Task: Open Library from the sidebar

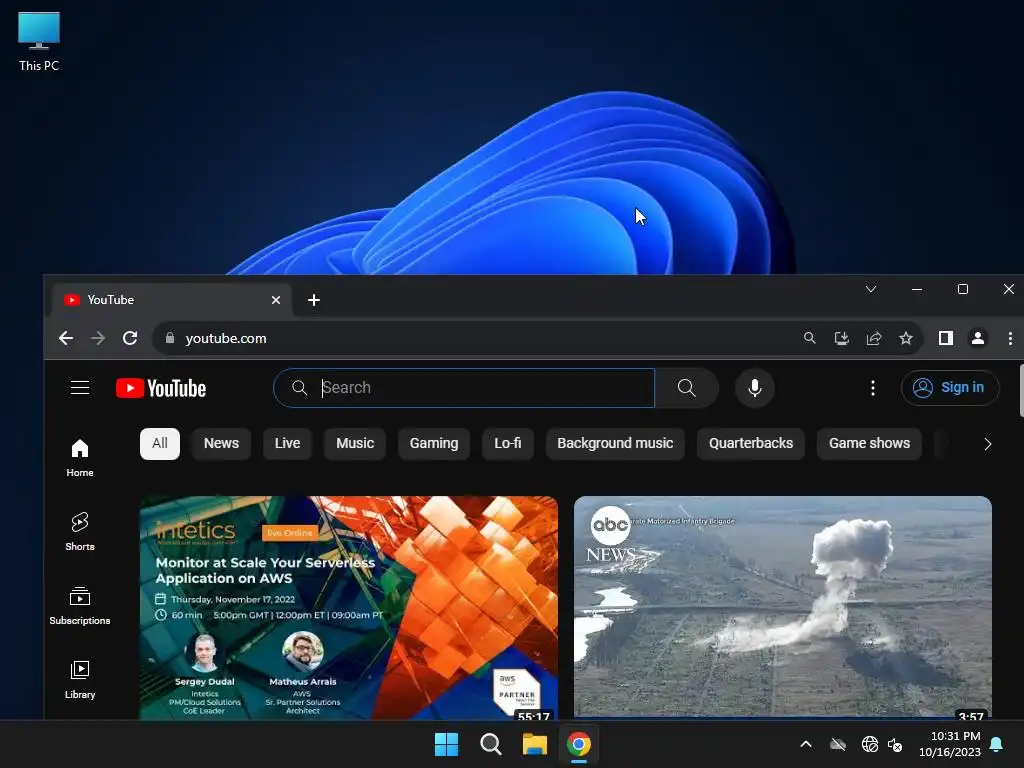Action: 80,680
